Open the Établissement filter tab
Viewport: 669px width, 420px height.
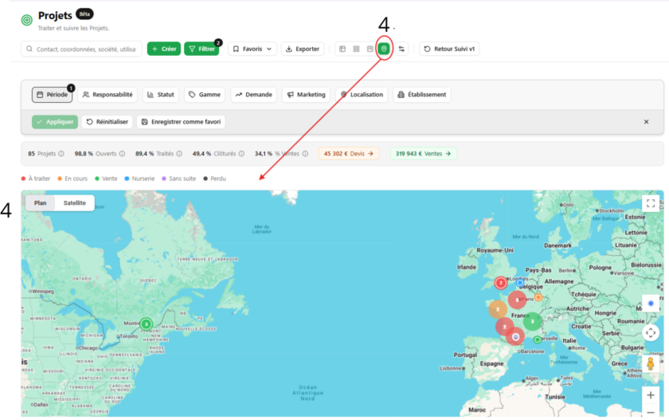(422, 94)
